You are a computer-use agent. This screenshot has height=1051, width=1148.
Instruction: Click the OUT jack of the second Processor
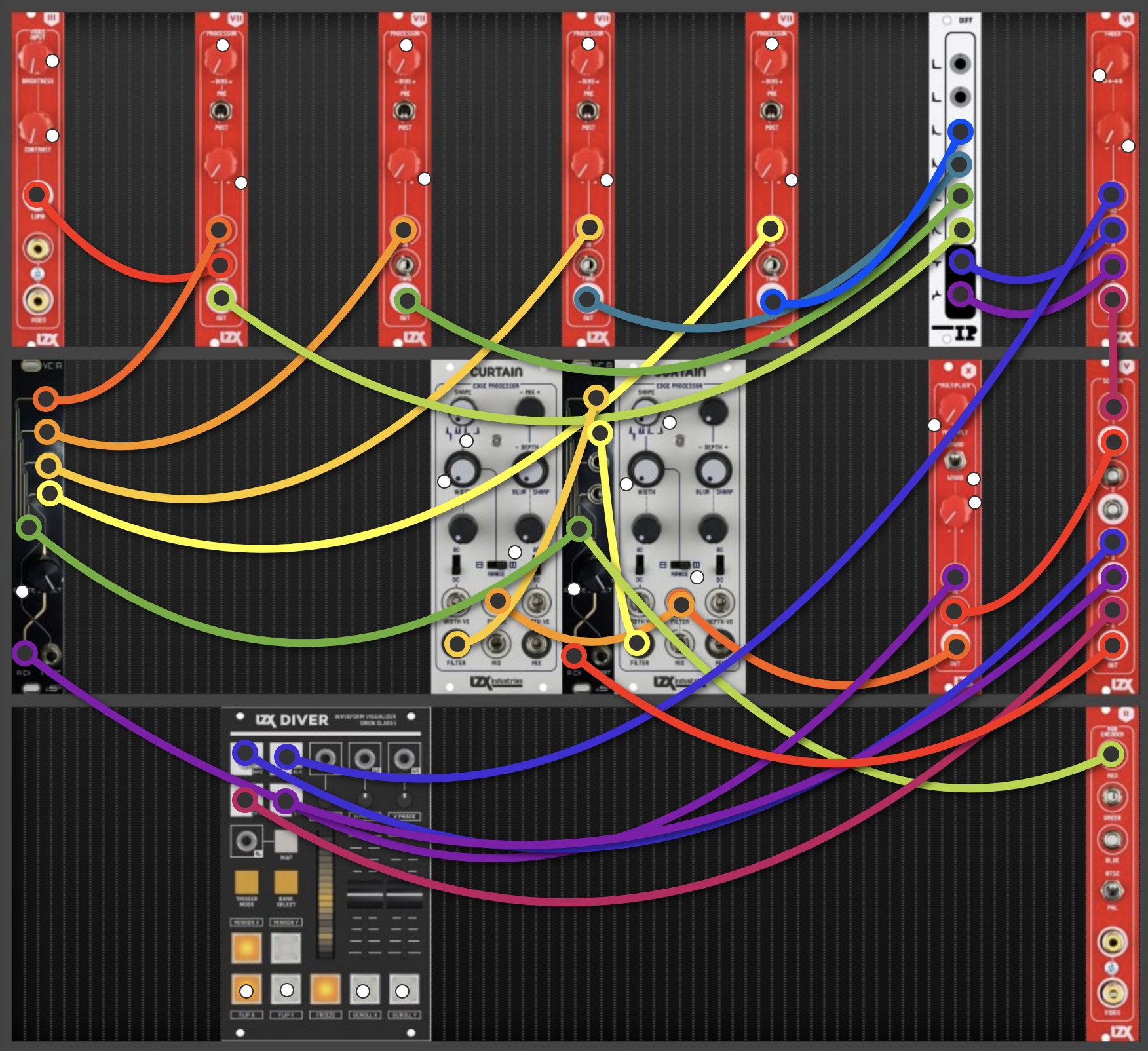coord(407,300)
